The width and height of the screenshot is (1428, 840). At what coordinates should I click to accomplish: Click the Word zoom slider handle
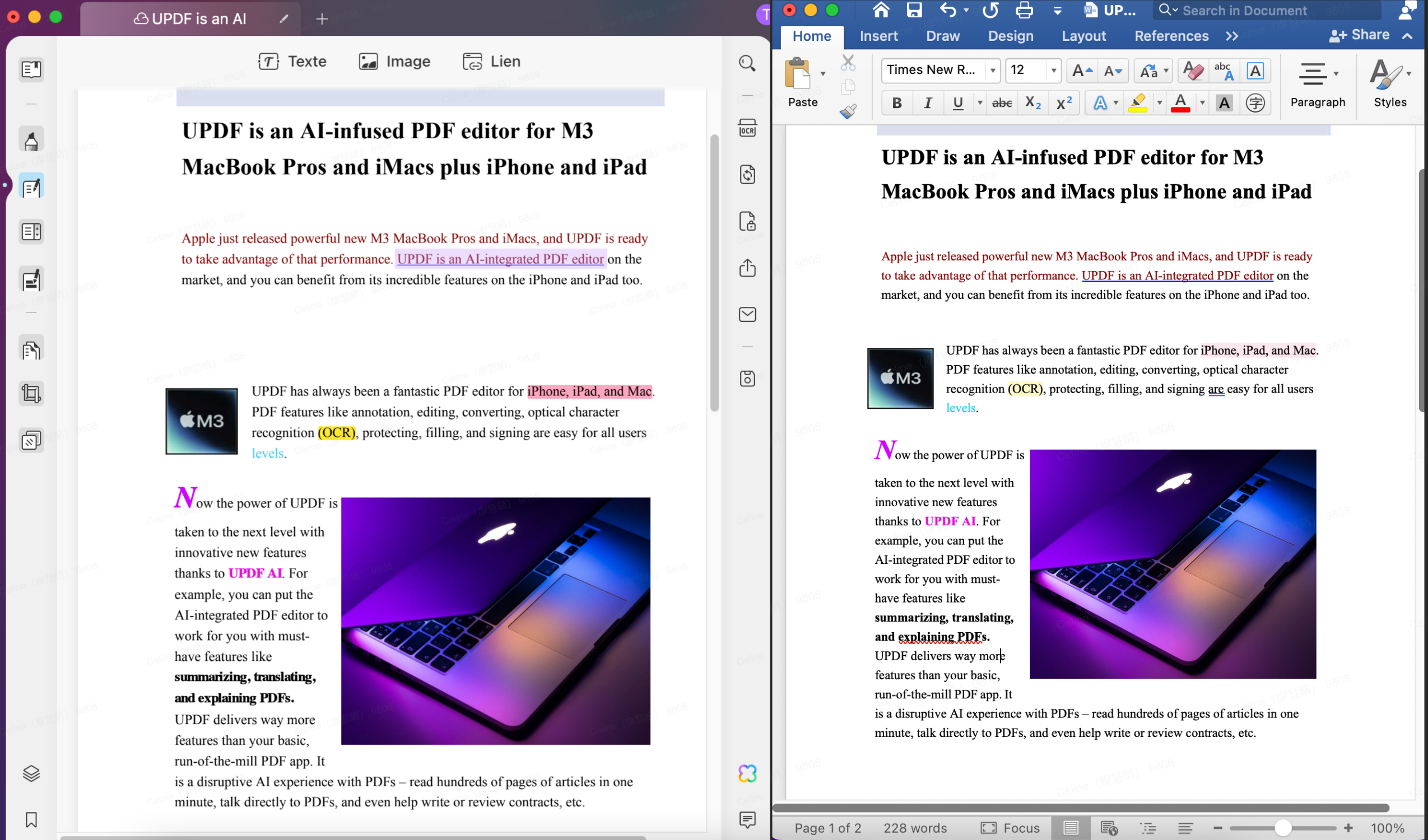point(1283,828)
